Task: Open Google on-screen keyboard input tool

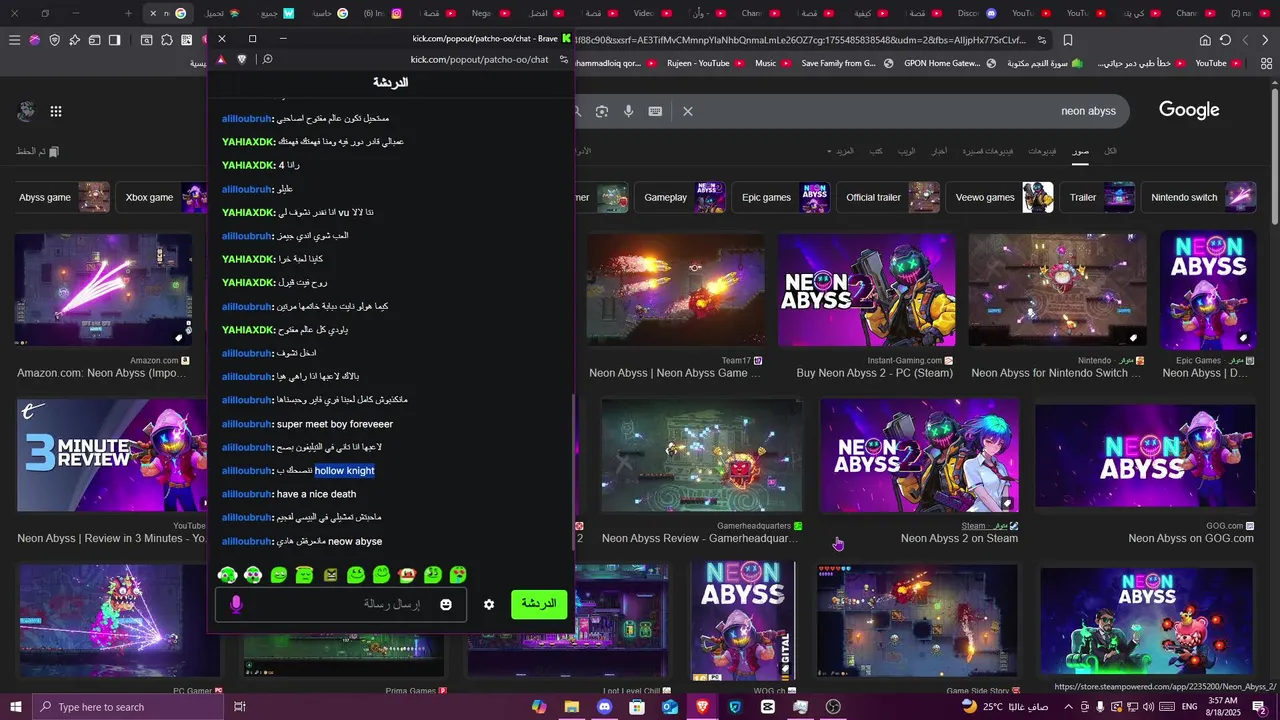Action: click(x=655, y=111)
